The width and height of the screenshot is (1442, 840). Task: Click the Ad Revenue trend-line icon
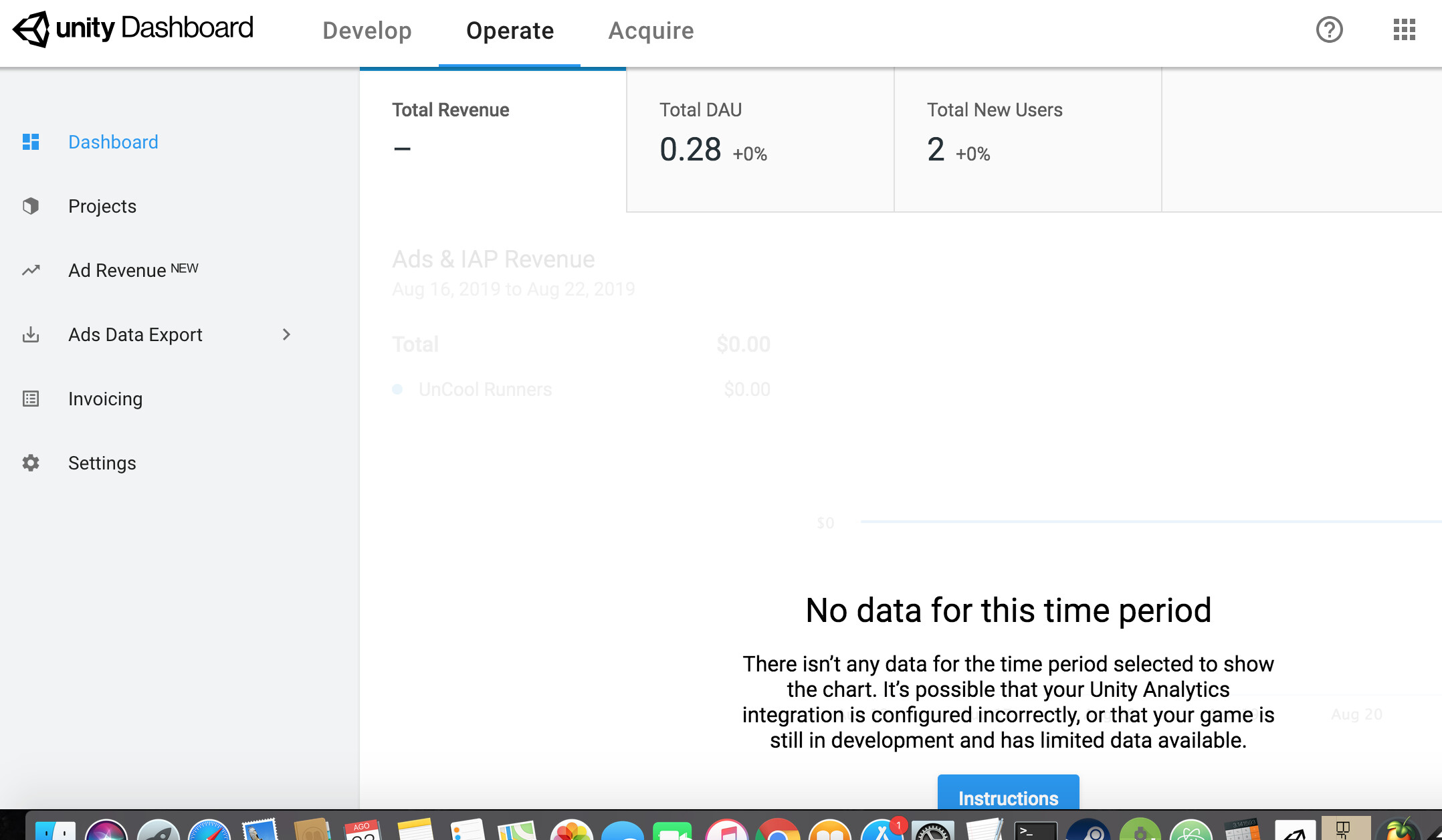[30, 270]
